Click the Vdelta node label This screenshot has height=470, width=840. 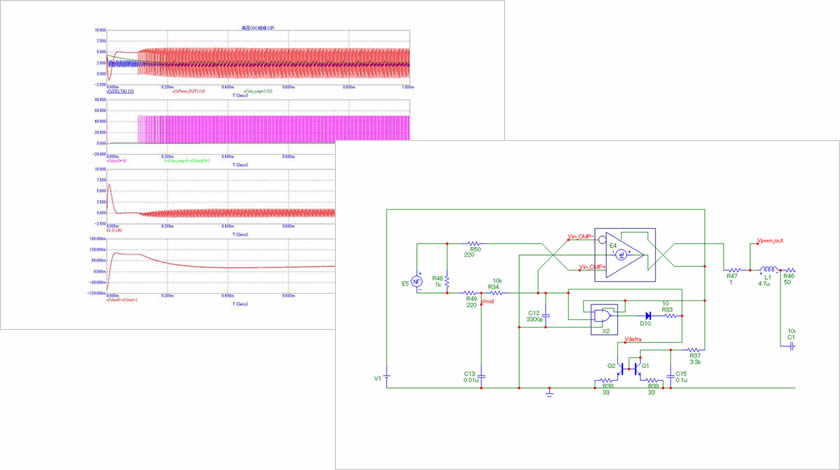pos(633,339)
